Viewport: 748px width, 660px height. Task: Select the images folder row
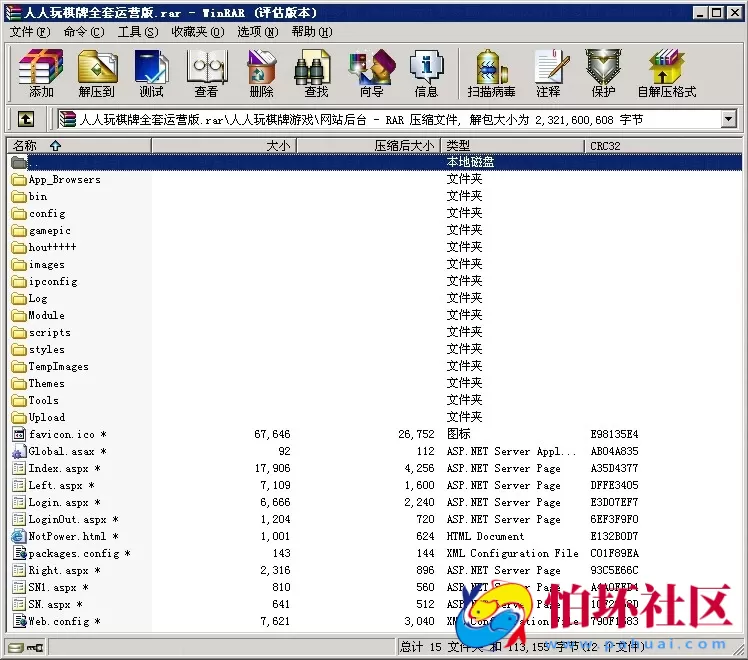click(375, 264)
